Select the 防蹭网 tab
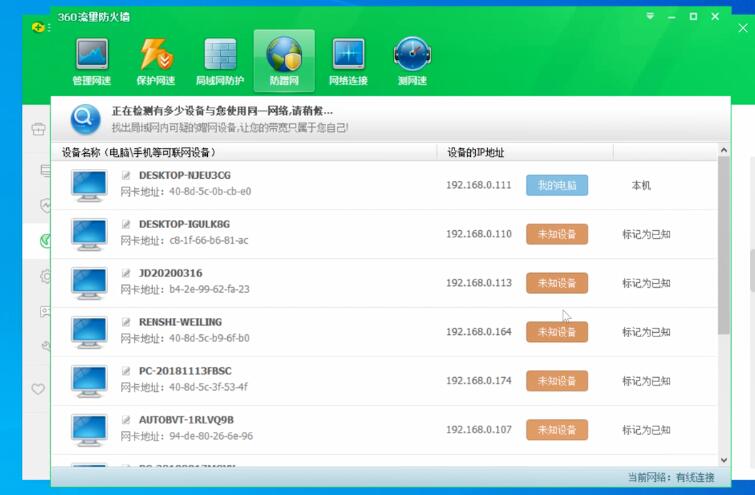Viewport: 755px width, 495px height. [x=284, y=61]
